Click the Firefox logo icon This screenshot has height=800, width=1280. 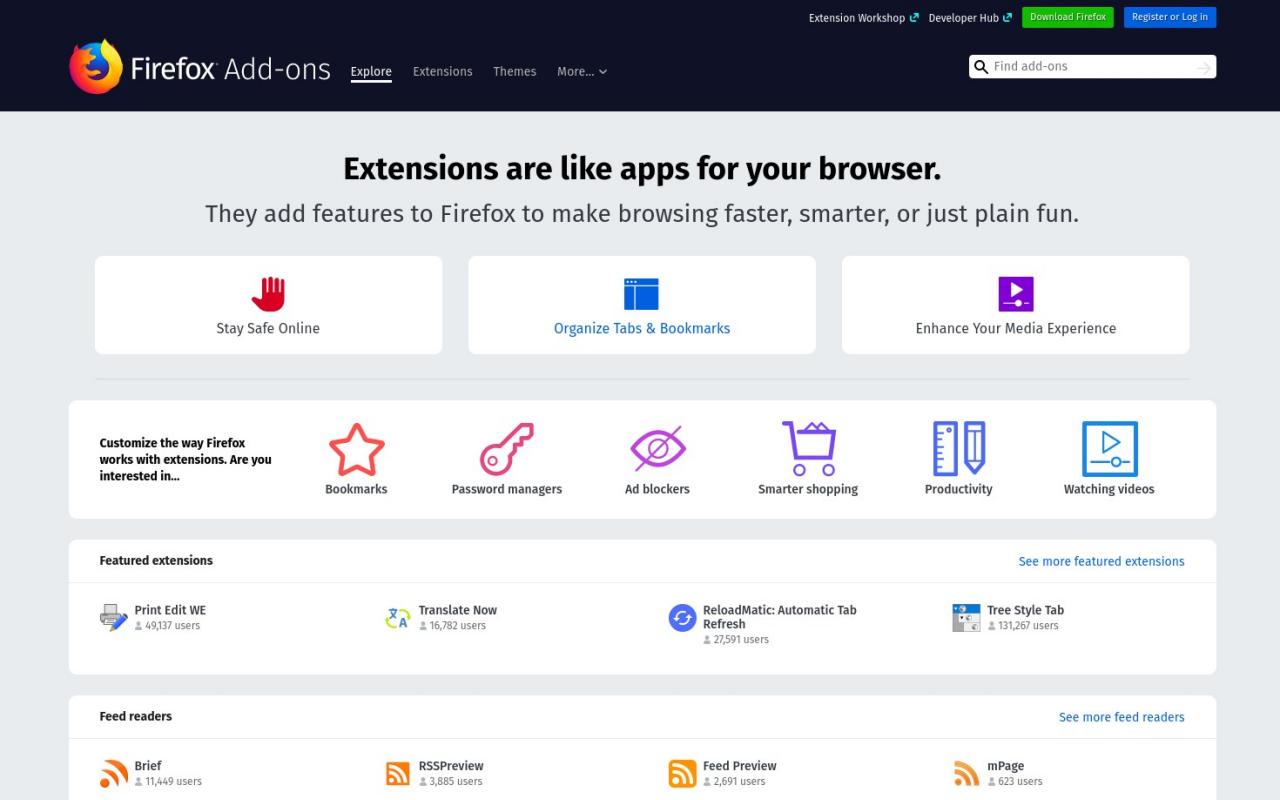96,67
